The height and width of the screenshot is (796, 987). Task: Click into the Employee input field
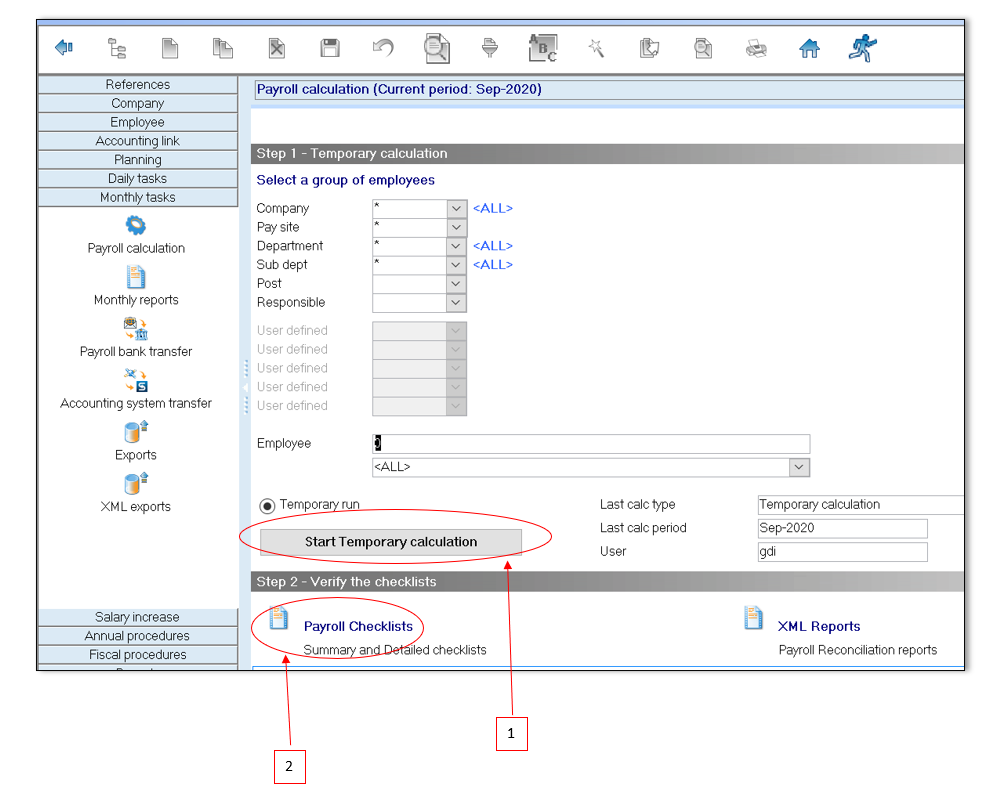pyautogui.click(x=590, y=444)
